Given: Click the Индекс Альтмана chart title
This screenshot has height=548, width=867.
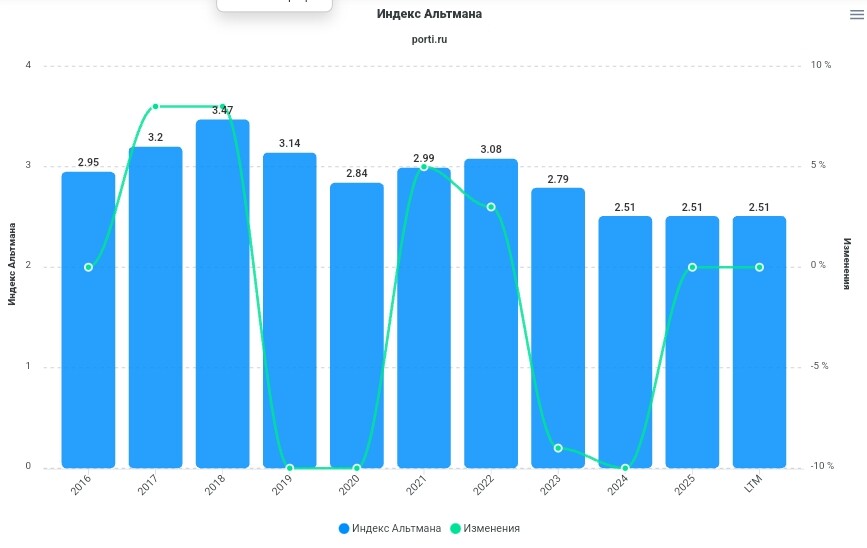Looking at the screenshot, I should pos(429,14).
